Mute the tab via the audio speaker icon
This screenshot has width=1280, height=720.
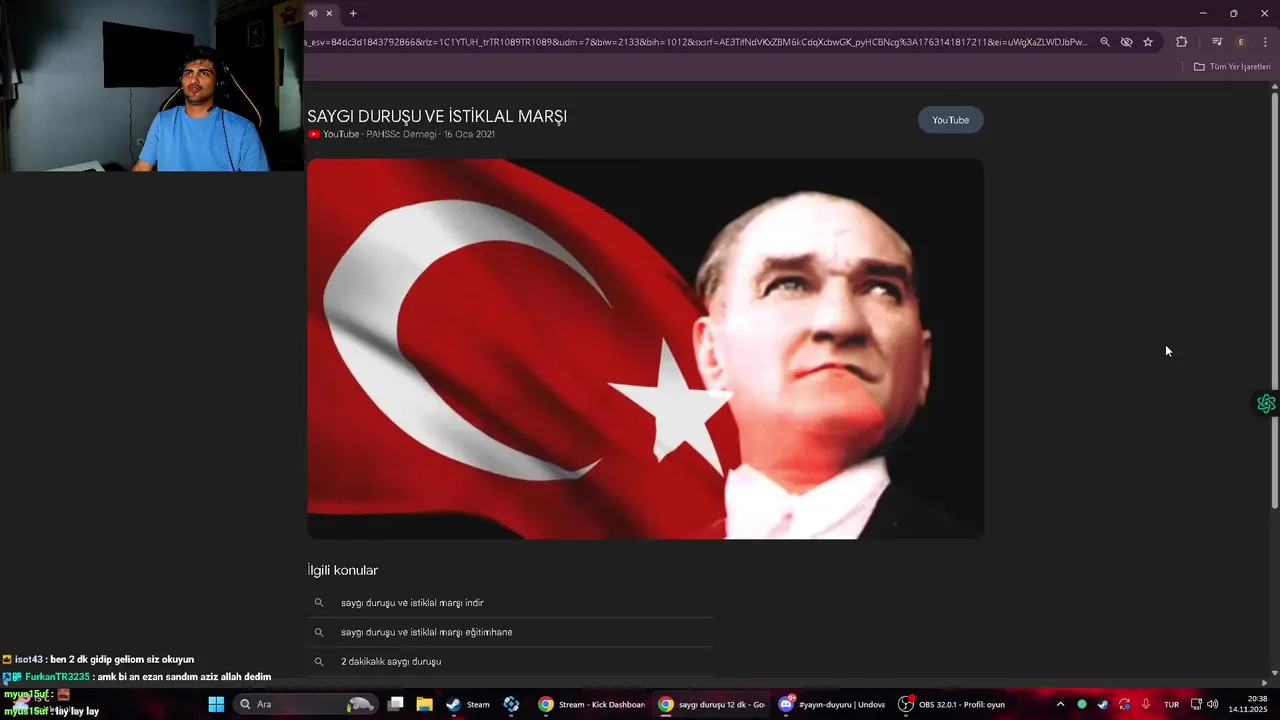point(313,13)
